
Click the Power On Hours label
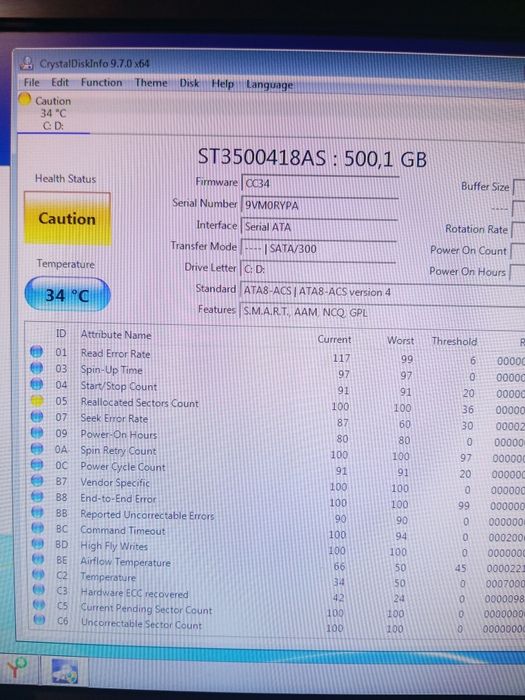467,271
